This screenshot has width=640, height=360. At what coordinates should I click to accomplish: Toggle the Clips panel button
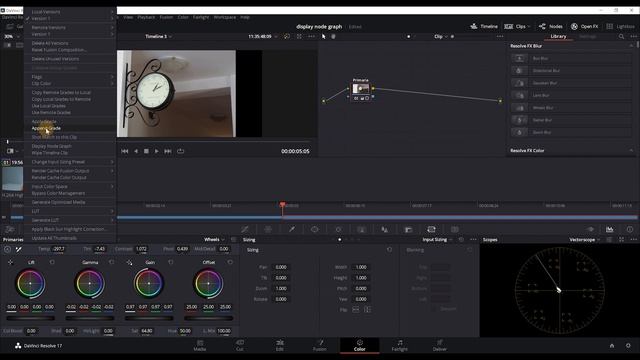pos(517,26)
